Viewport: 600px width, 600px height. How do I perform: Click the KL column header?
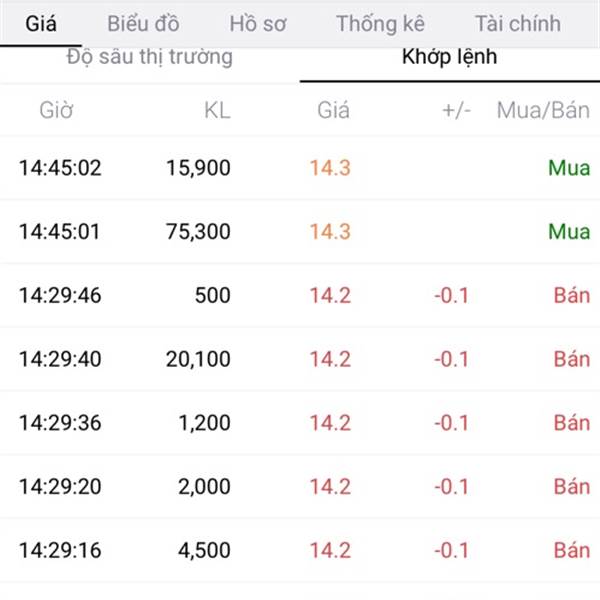216,110
